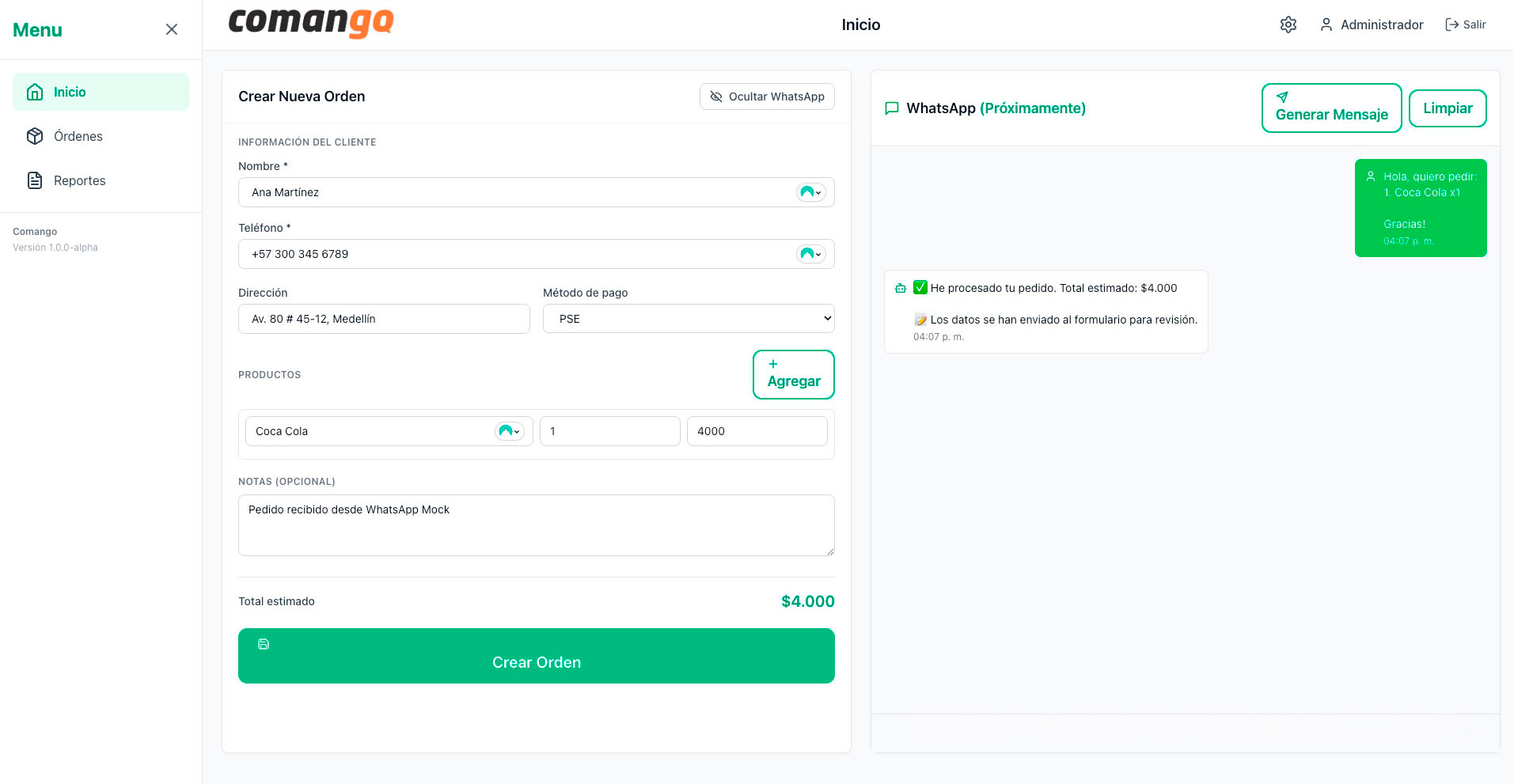1514x784 pixels.
Task: Click the save icon on Crear Orden
Action: tap(264, 644)
